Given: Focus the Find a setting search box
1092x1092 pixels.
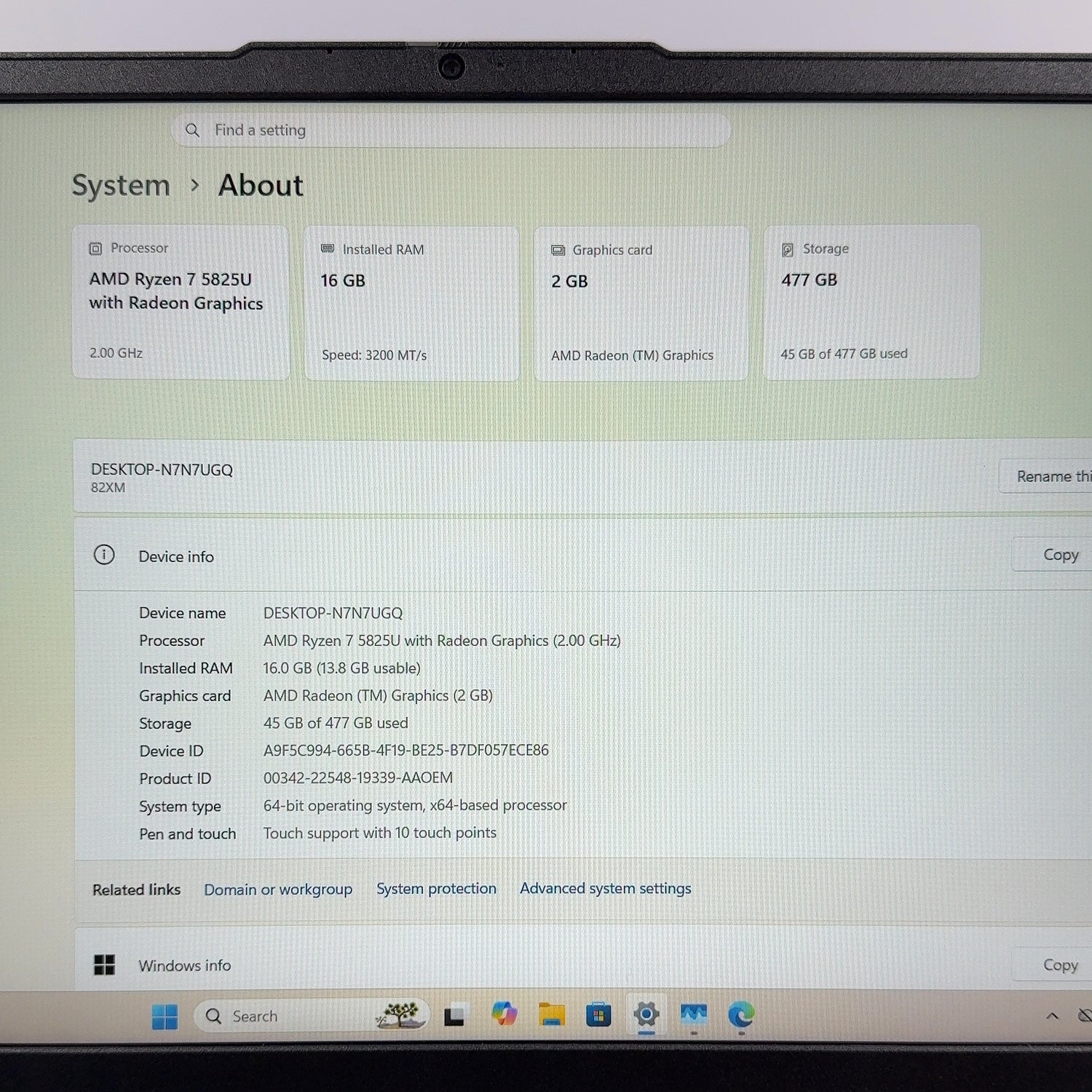Looking at the screenshot, I should pos(451,130).
